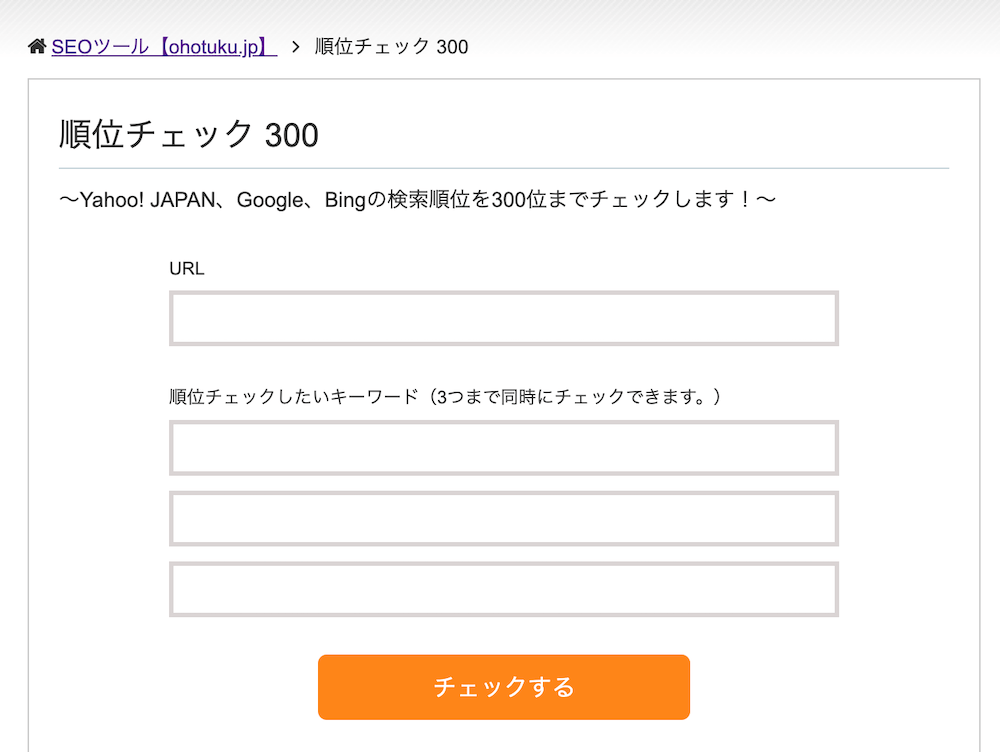Click the home icon in breadcrumb
This screenshot has width=1000, height=752.
[37, 46]
